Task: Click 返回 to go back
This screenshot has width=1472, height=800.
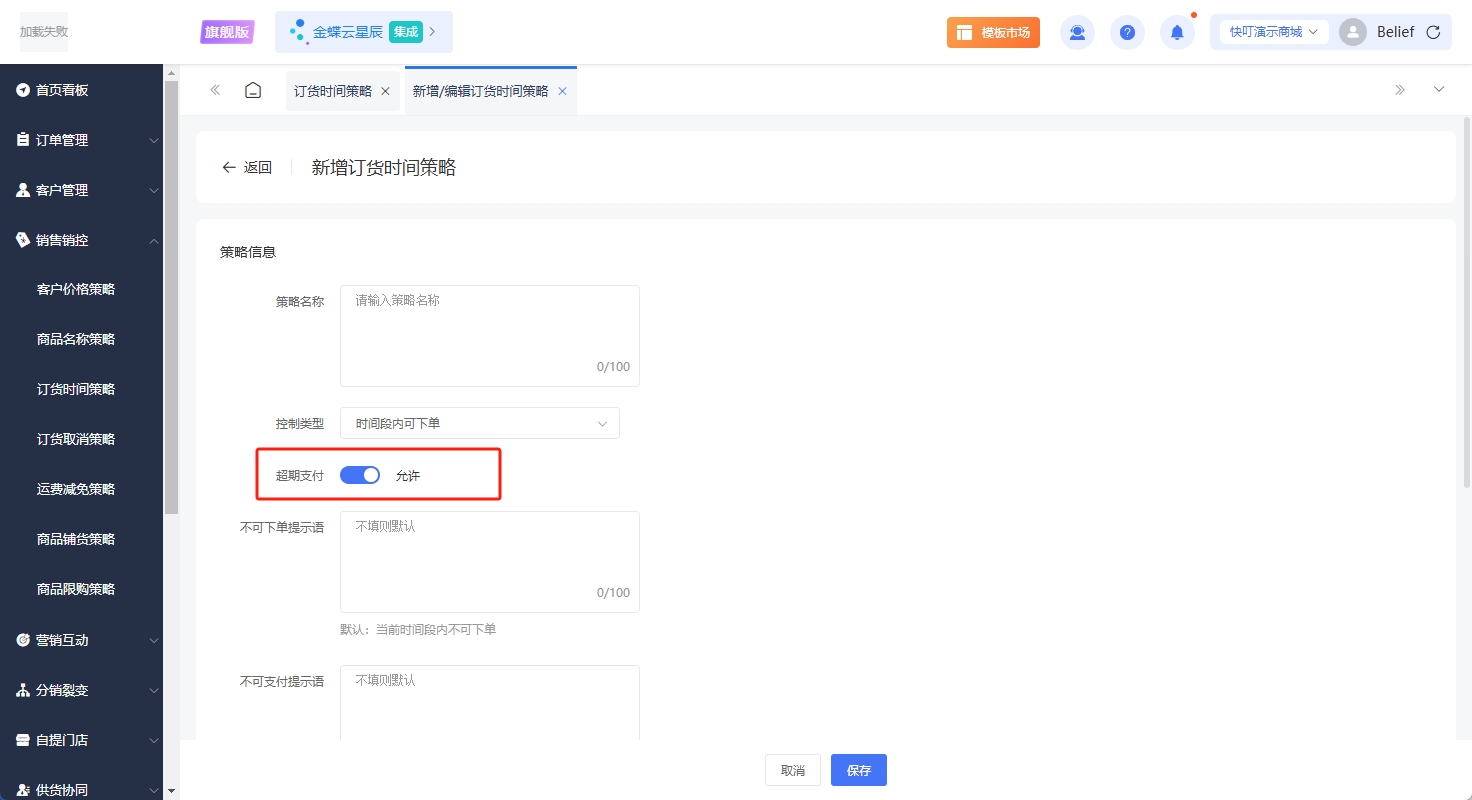Action: tap(247, 167)
